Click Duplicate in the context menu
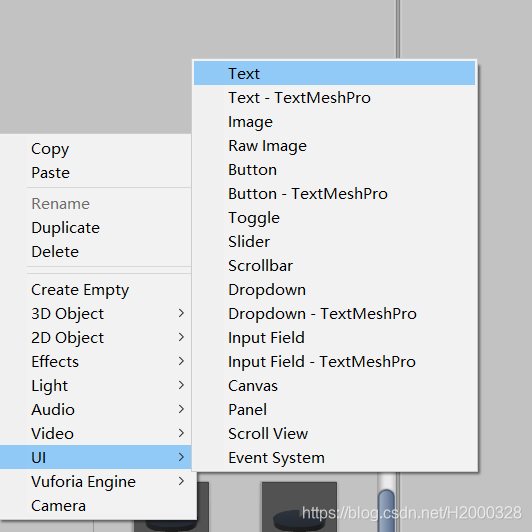Viewport: 532px width, 532px height. 96,228
